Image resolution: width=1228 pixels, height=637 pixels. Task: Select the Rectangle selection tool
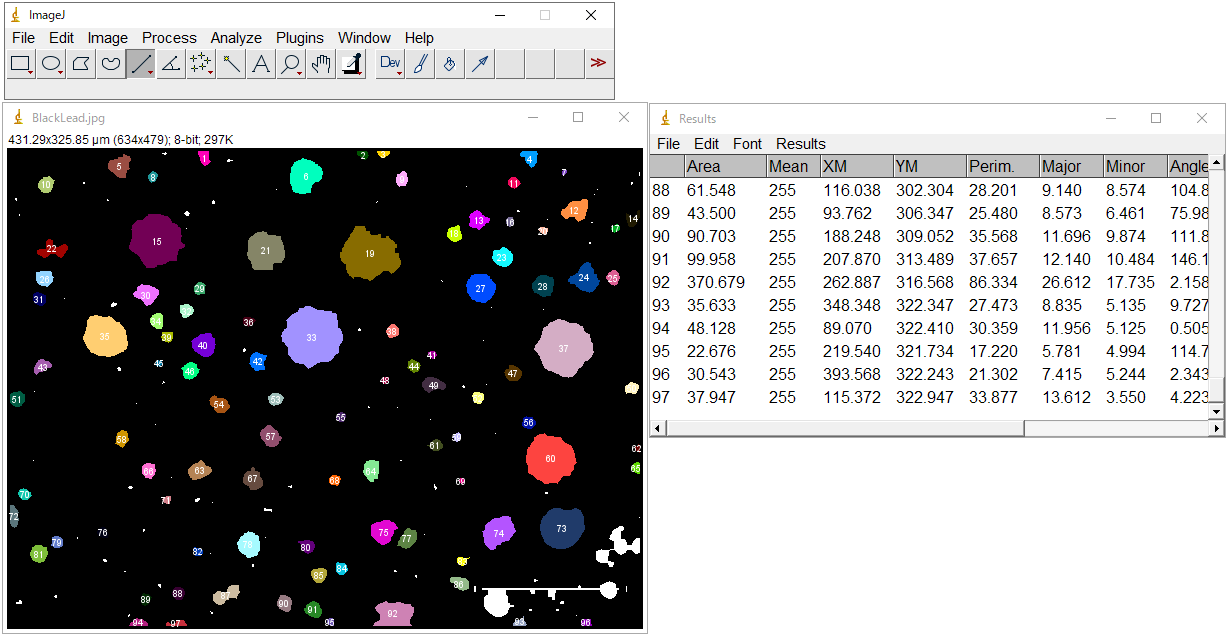(21, 65)
